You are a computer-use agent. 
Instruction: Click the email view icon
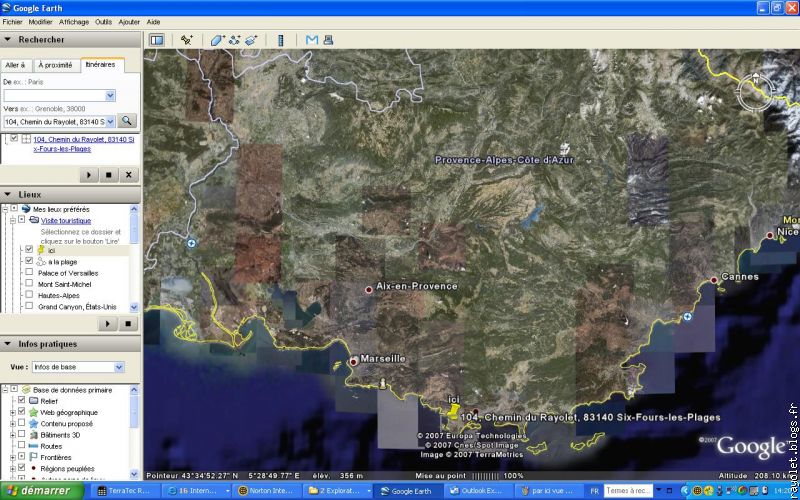click(x=312, y=40)
